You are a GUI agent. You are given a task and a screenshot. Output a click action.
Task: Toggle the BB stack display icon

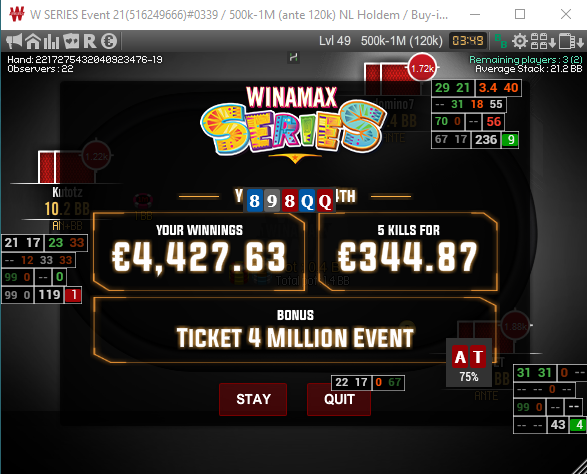coord(501,41)
